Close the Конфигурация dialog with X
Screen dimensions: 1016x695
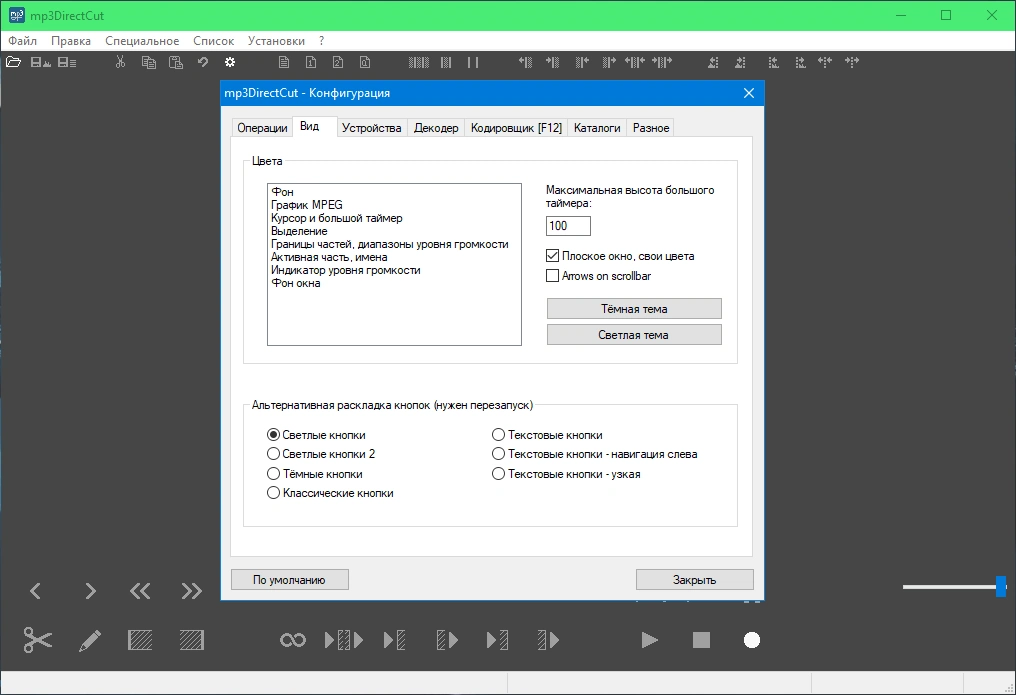(749, 93)
